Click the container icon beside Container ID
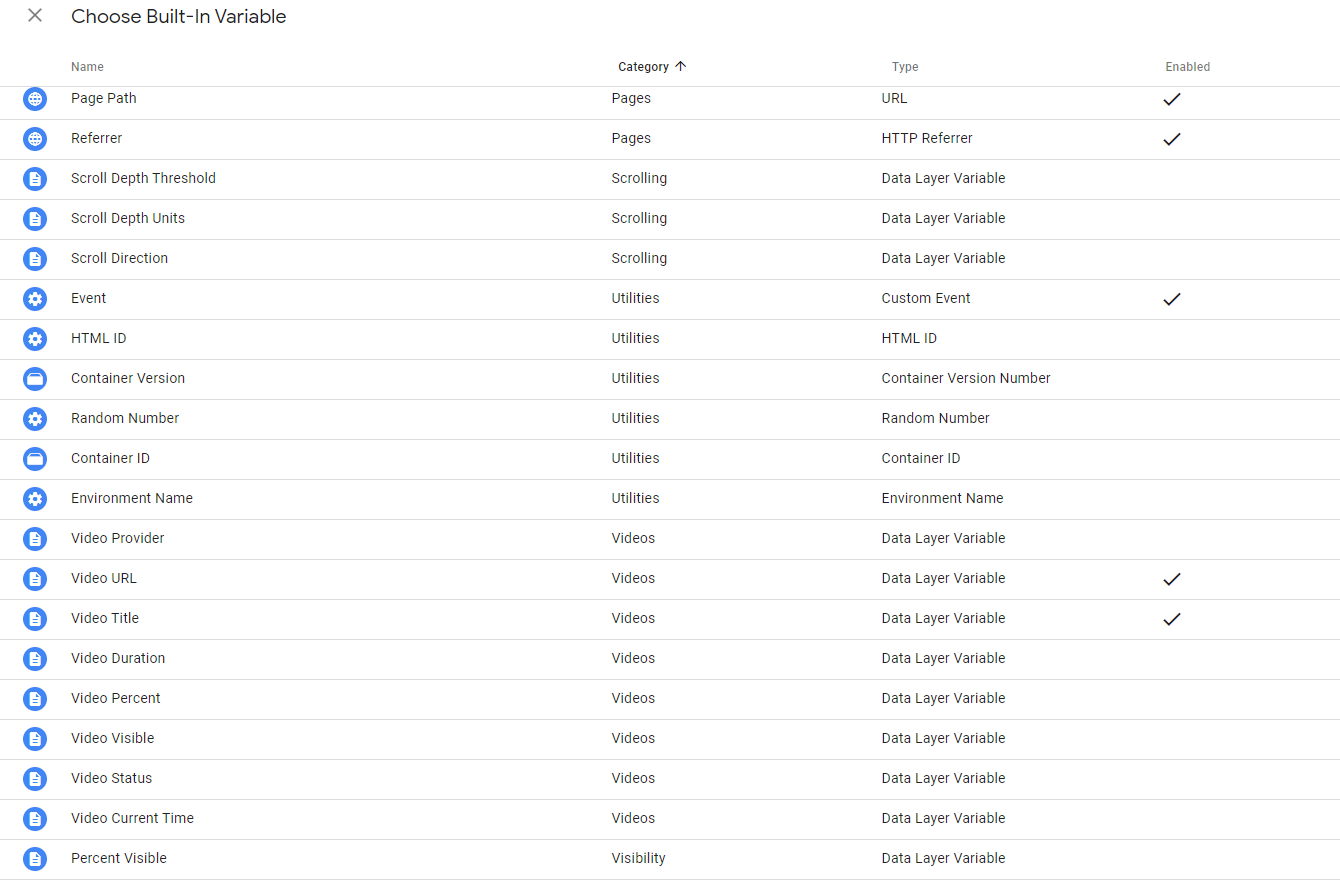This screenshot has width=1340, height=882. tap(35, 459)
